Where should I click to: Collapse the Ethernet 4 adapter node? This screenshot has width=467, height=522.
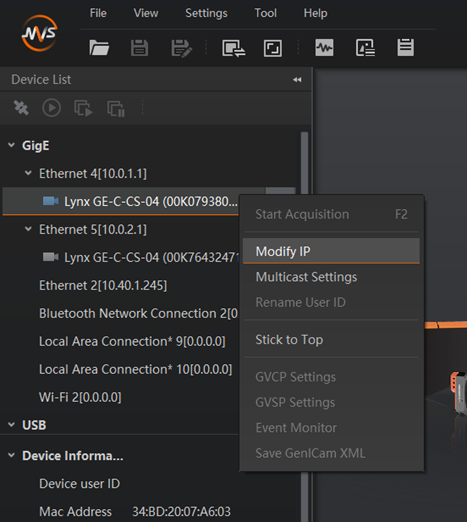(x=28, y=173)
